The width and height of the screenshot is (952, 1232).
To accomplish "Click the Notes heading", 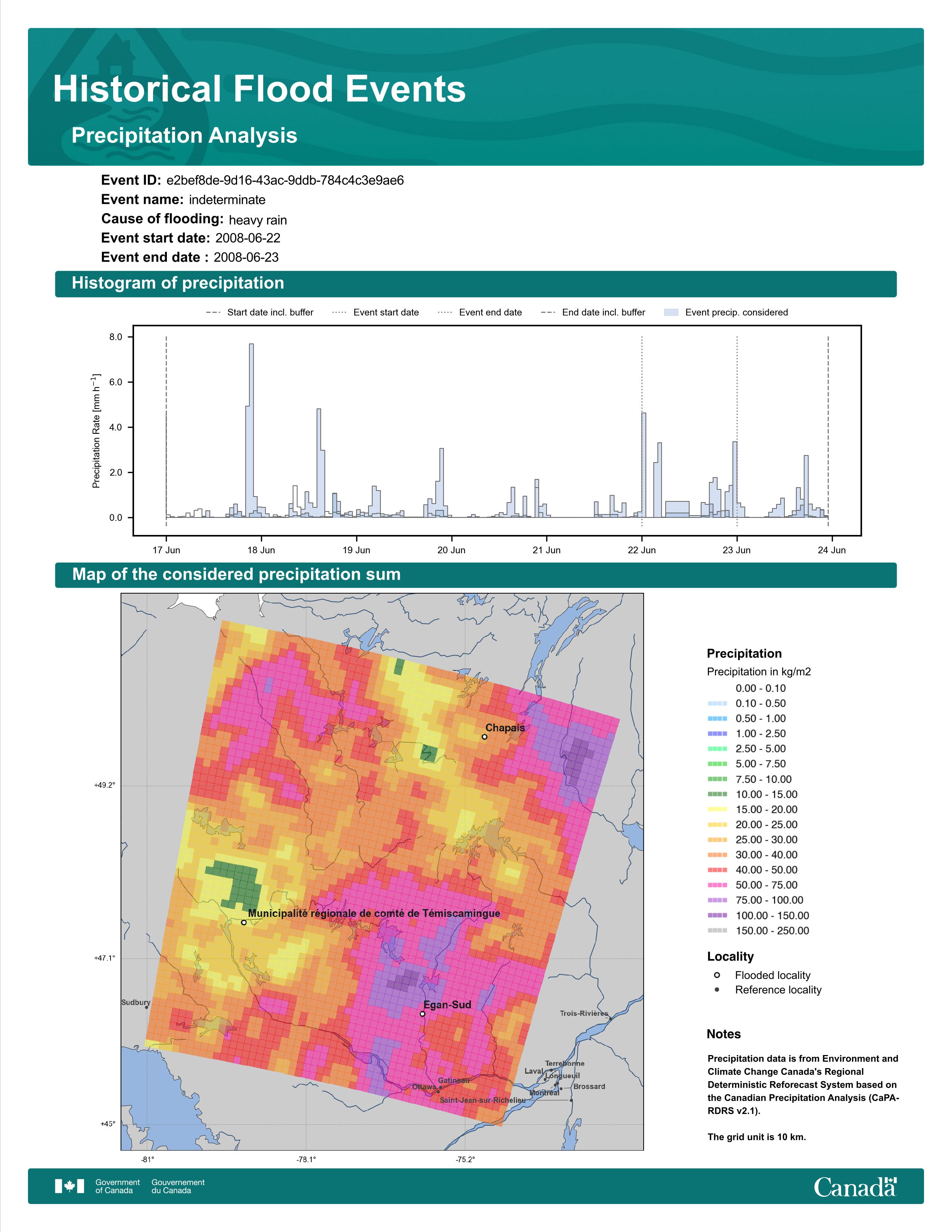I will tap(724, 1034).
